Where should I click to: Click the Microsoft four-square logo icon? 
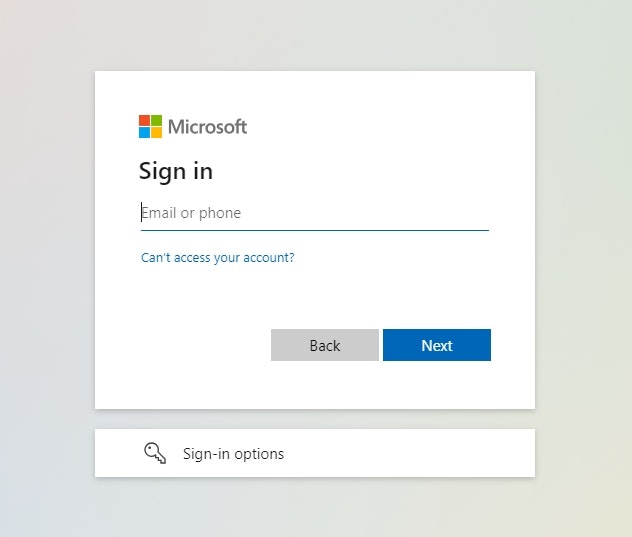tap(150, 127)
